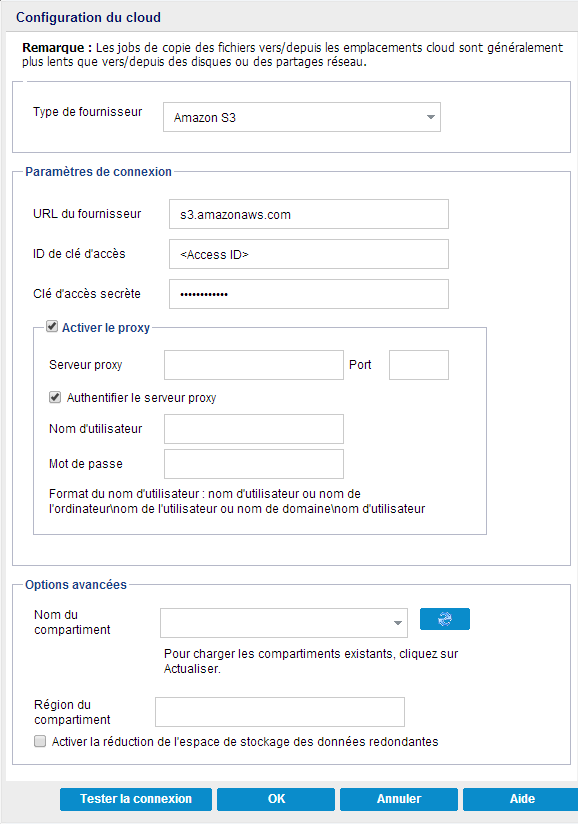Viewport: 578px width, 824px height.
Task: Open the Nom du compartiment dropdown
Action: point(396,622)
